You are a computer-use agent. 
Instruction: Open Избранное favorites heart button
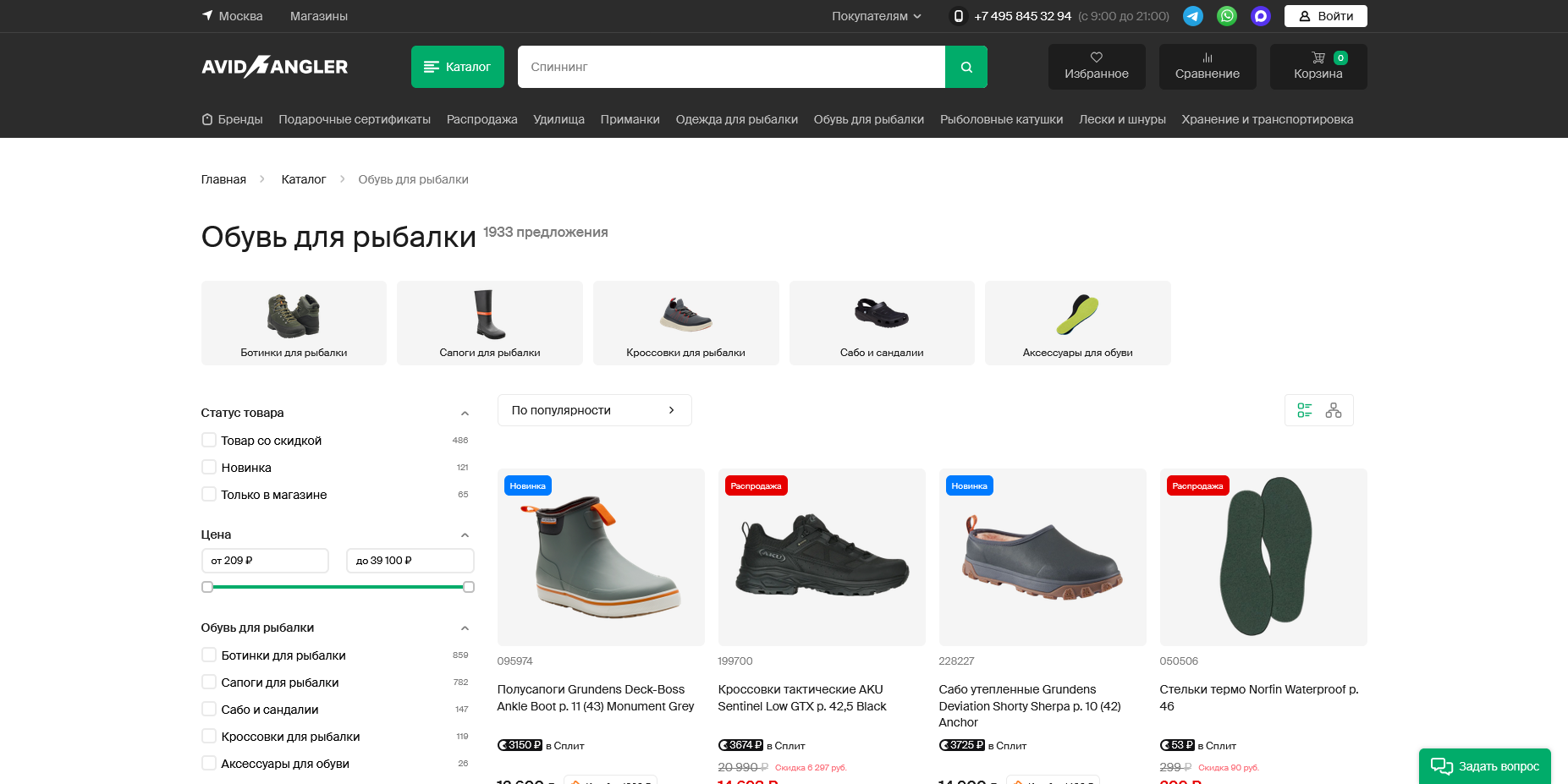coord(1097,67)
